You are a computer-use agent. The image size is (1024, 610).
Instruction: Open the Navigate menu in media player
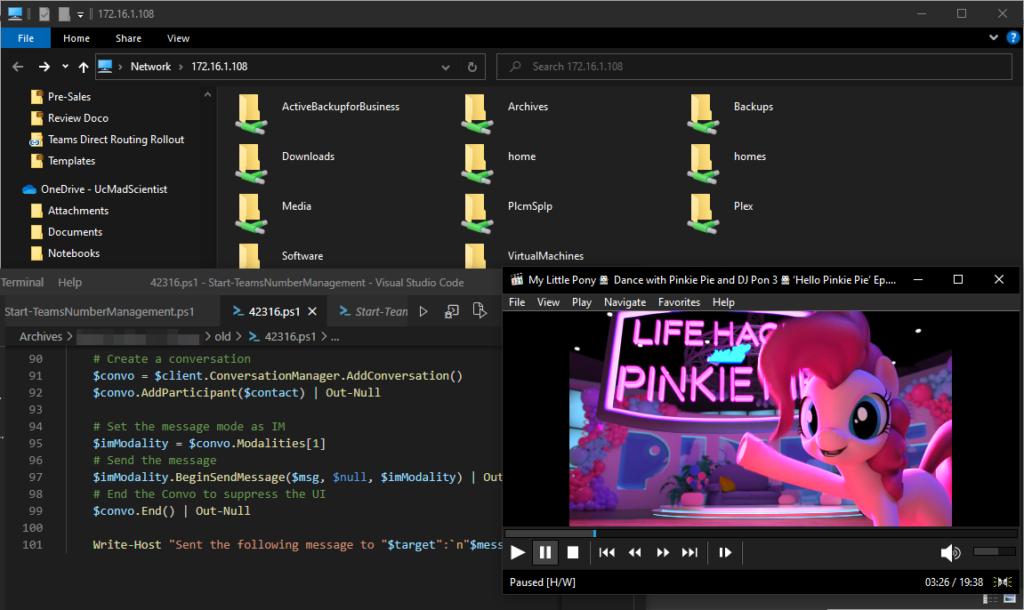[x=625, y=302]
